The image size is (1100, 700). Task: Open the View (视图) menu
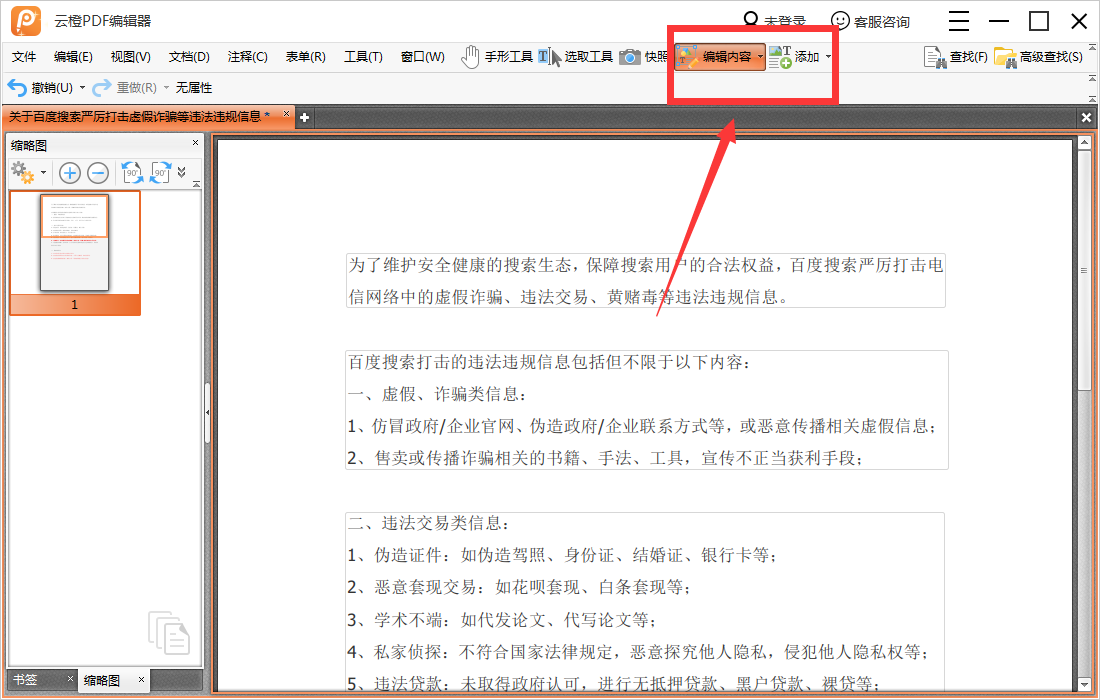coord(130,57)
